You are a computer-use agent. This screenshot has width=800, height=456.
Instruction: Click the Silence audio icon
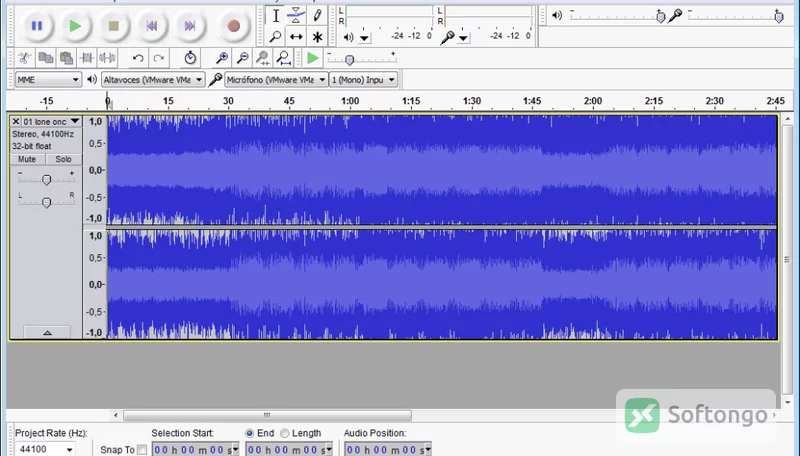coord(107,58)
